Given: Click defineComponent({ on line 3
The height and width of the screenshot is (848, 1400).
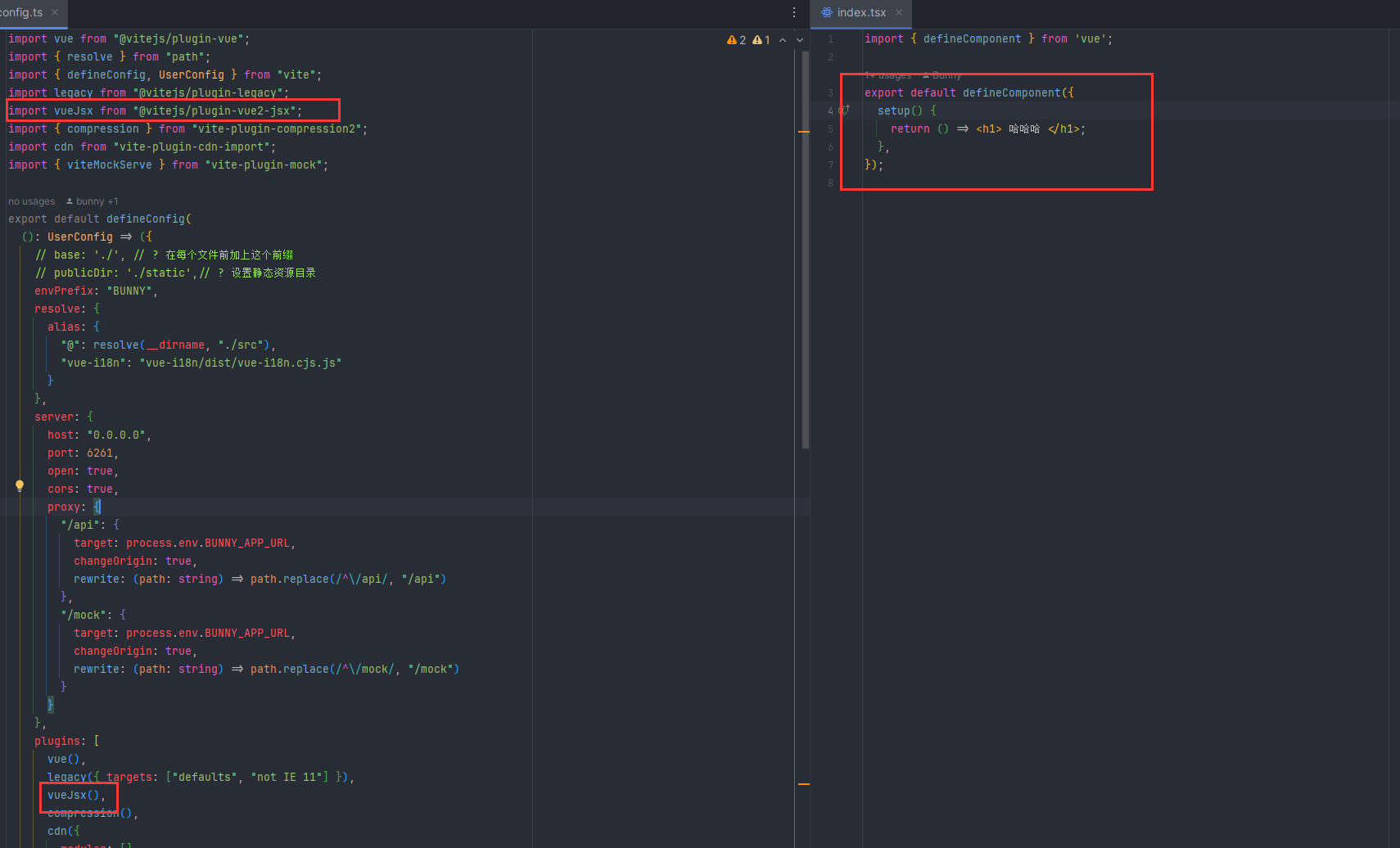Looking at the screenshot, I should click(x=1018, y=93).
